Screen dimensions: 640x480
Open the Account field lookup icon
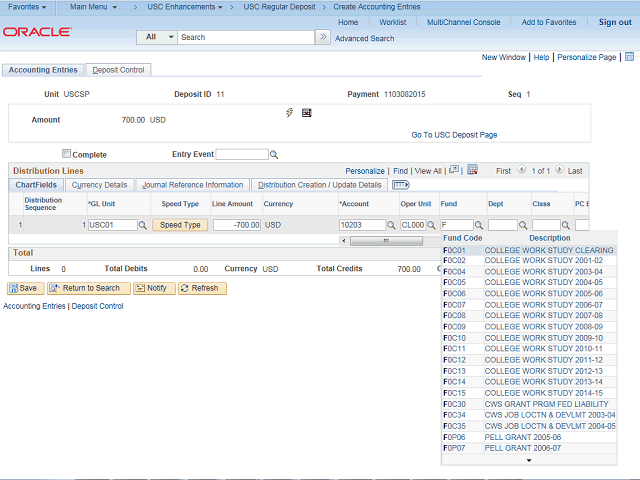pos(391,226)
